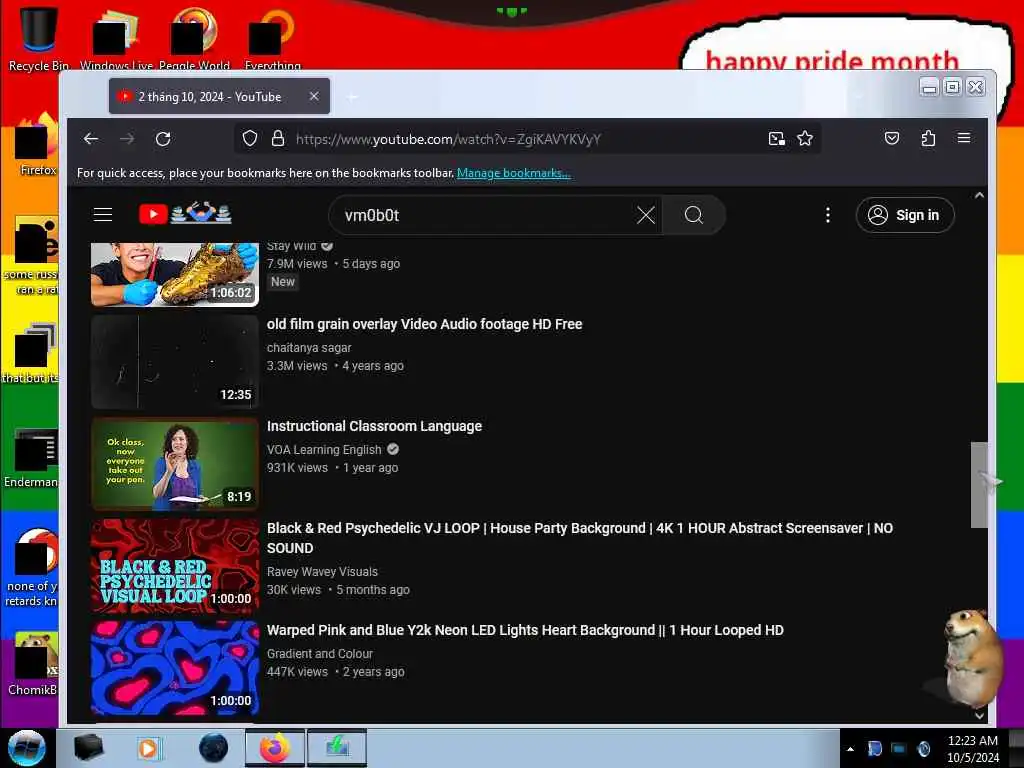Open old film grain overlay video title

(424, 324)
